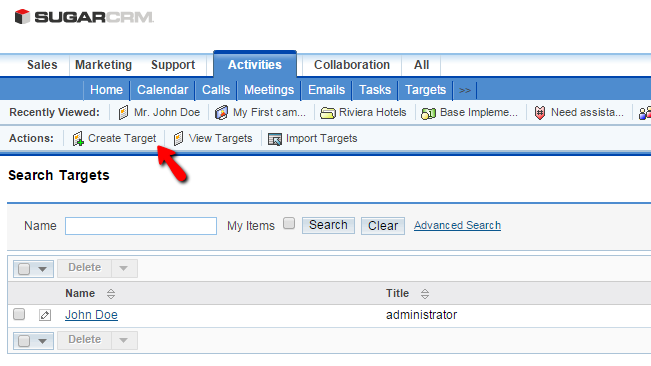Check the John Doe row checkbox
This screenshot has height=366, width=651.
(19, 314)
